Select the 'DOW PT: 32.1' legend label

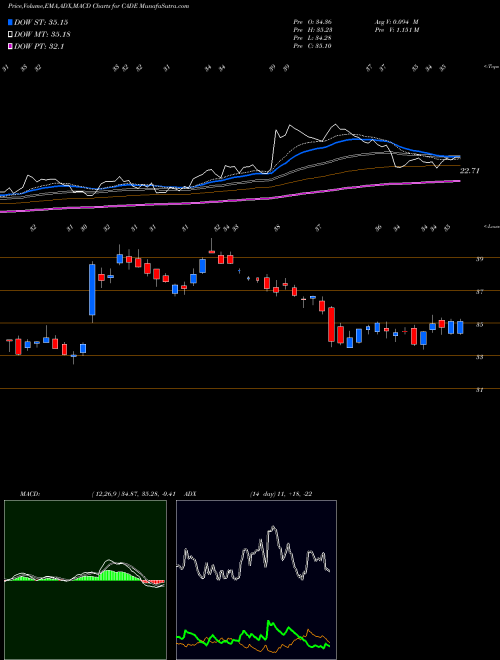click(39, 46)
